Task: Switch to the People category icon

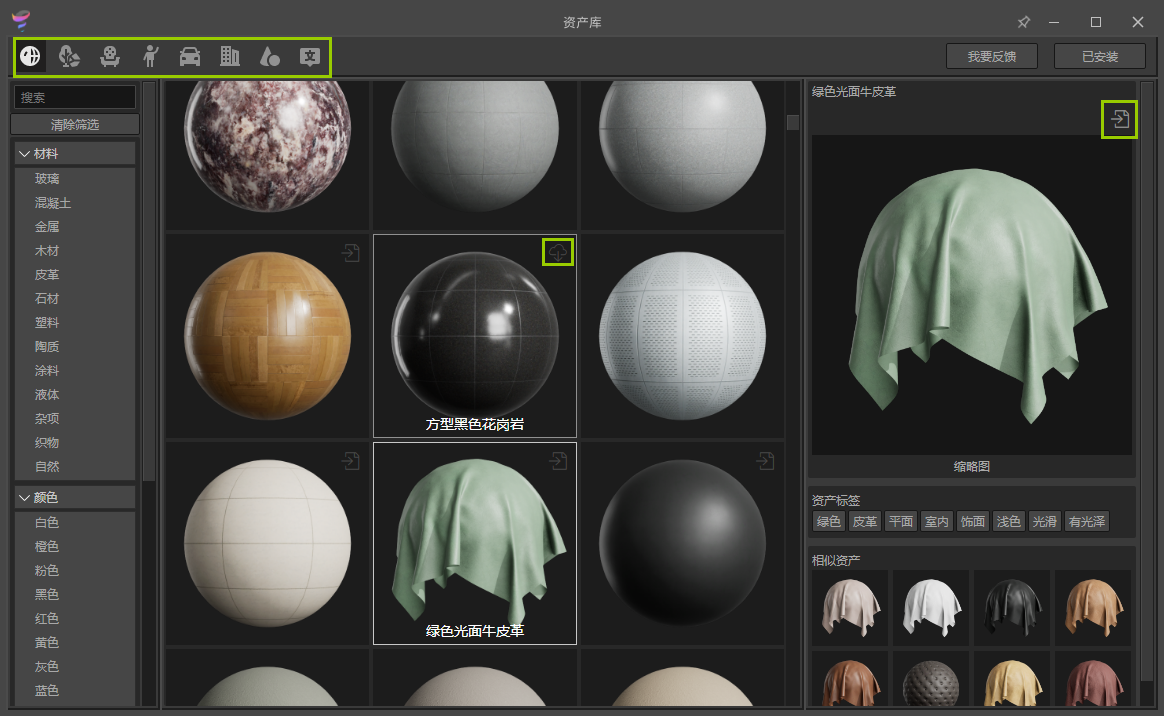Action: pos(150,56)
